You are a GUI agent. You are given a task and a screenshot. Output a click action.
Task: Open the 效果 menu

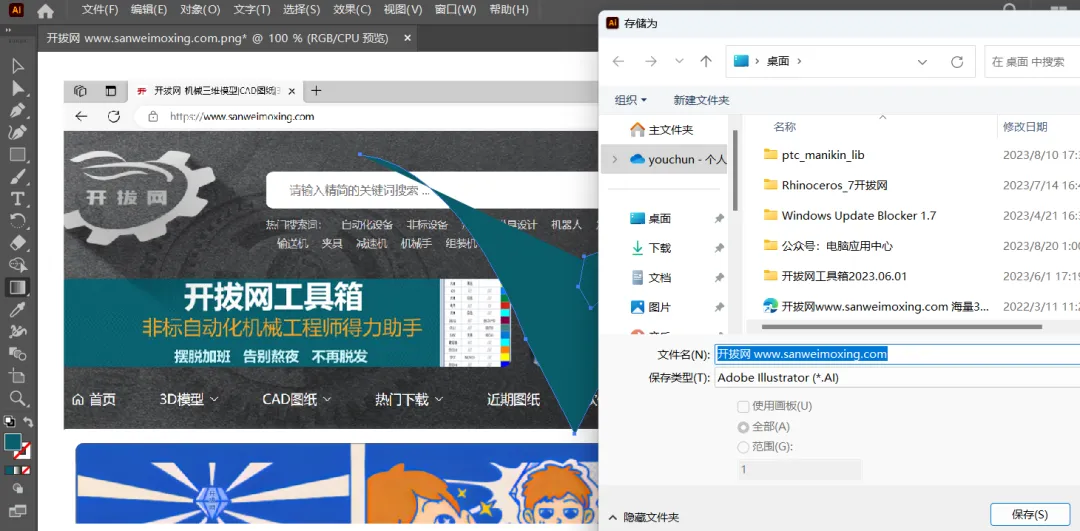tap(352, 10)
